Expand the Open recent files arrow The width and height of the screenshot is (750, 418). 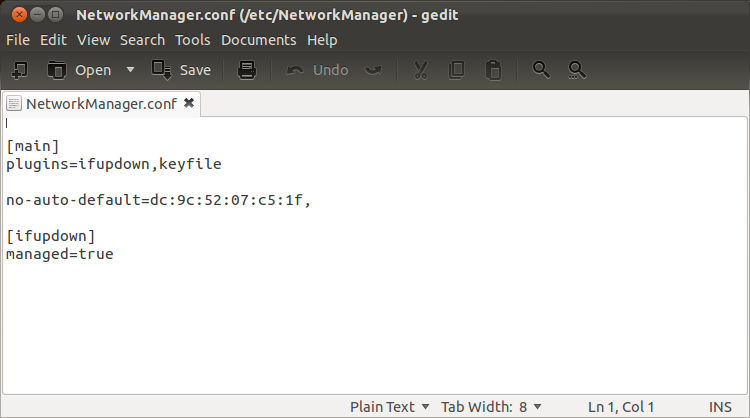130,70
